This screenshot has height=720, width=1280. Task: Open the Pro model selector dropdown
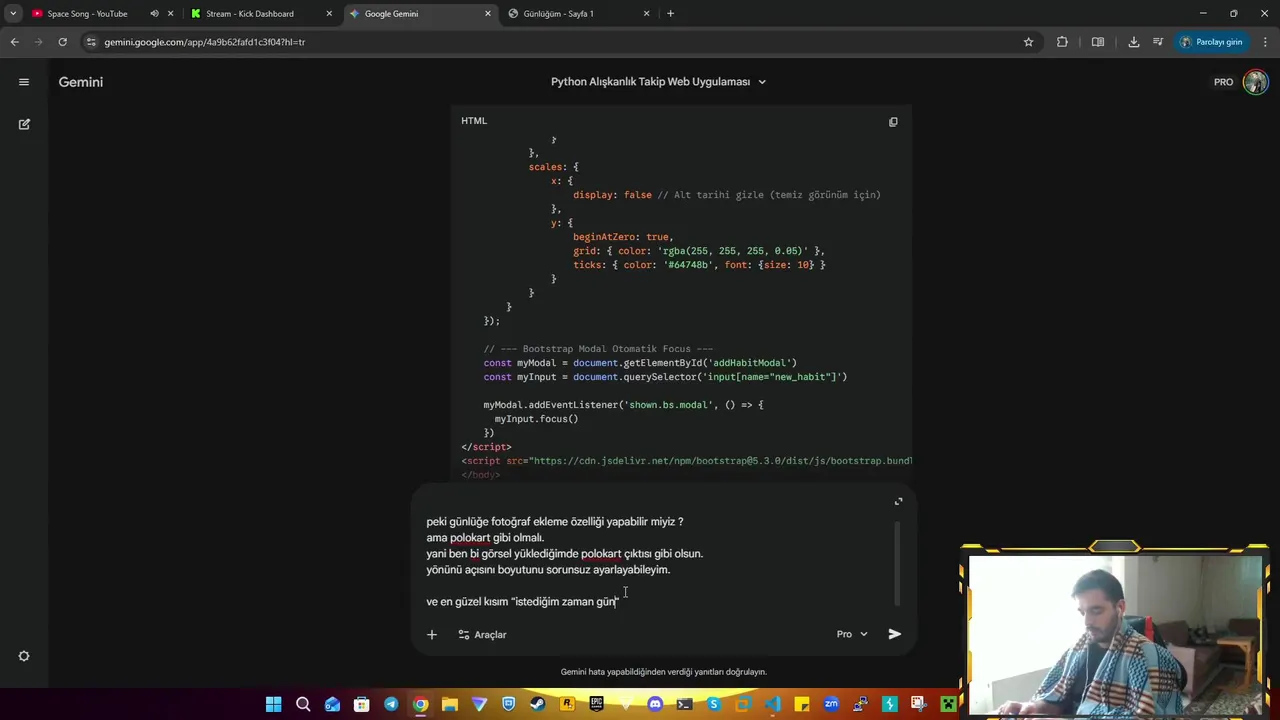tap(852, 634)
